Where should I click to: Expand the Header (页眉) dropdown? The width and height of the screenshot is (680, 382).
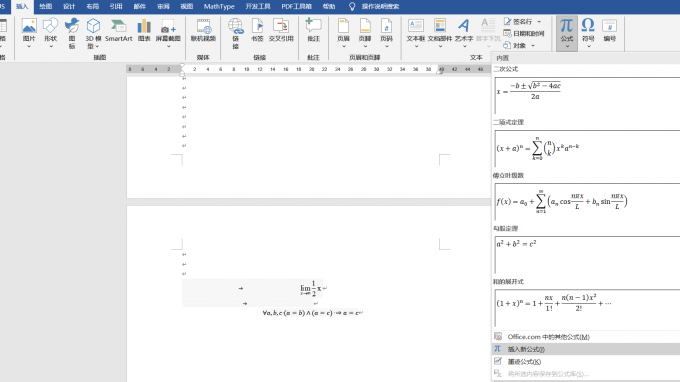[x=343, y=33]
